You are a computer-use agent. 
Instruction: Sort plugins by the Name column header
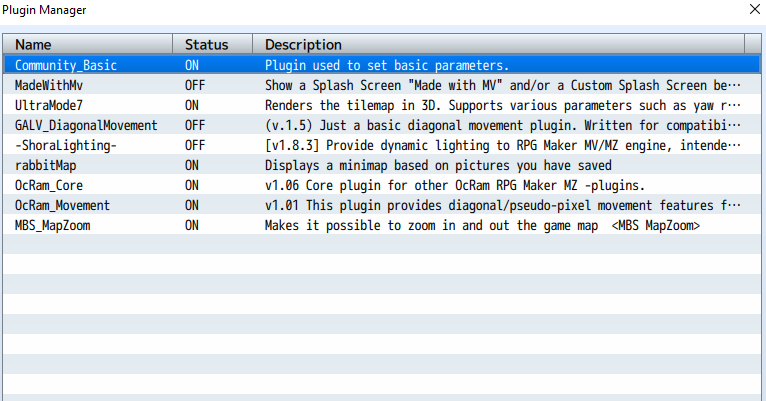(88, 44)
